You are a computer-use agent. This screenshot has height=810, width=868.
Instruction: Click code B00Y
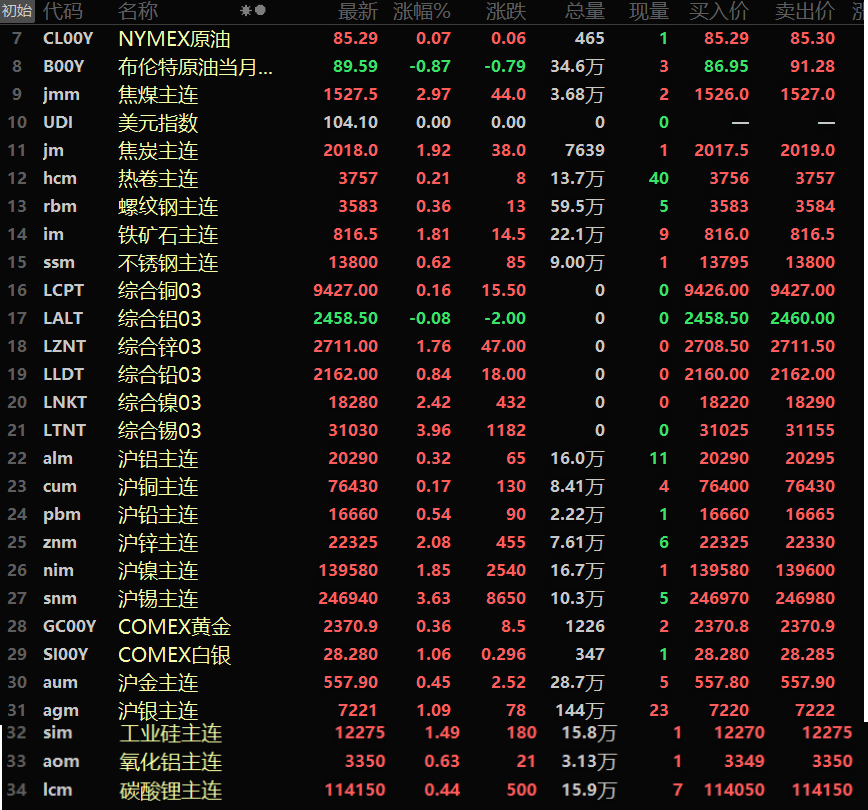pos(64,66)
